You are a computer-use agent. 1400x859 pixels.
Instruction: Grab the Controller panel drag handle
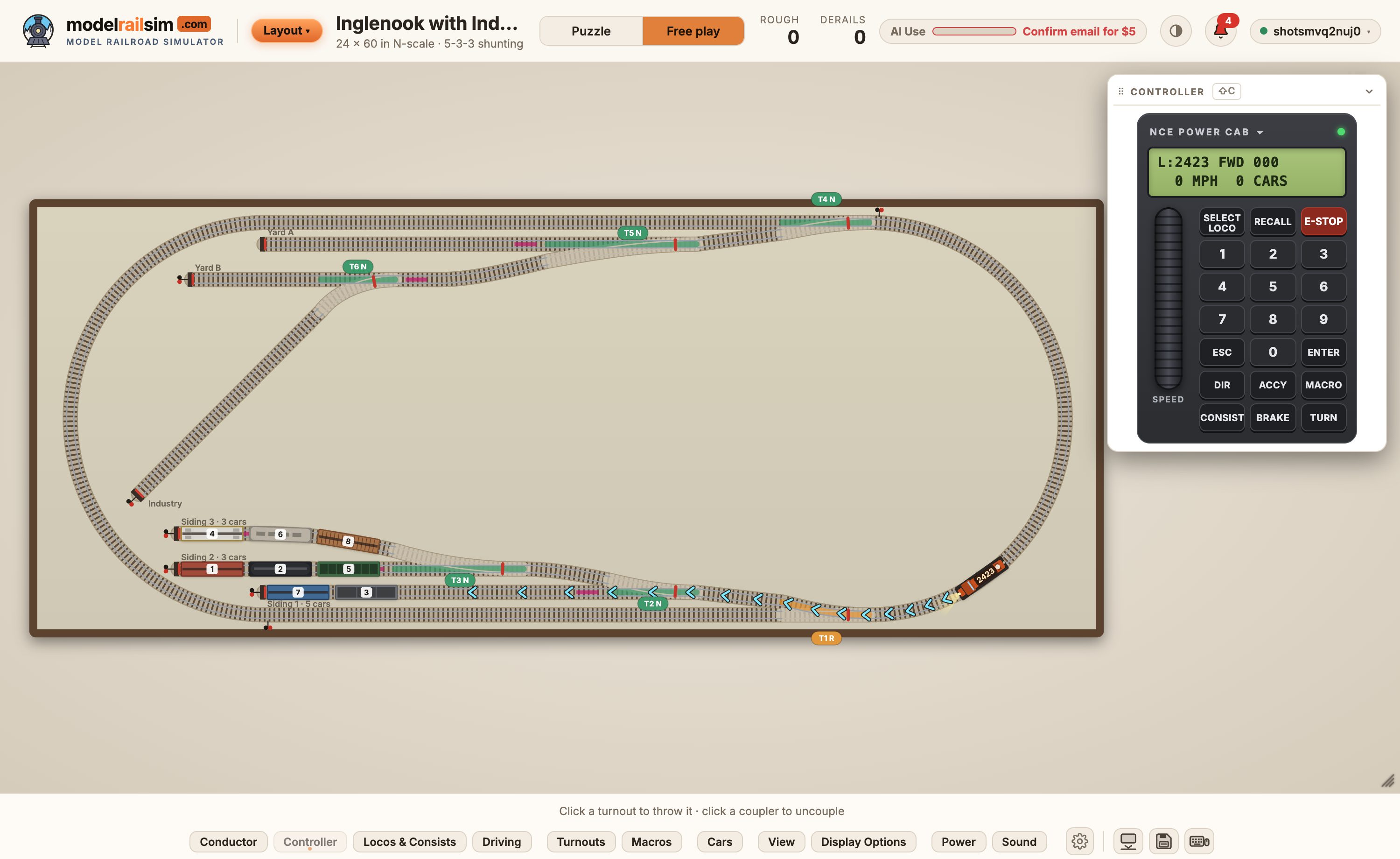coord(1120,92)
